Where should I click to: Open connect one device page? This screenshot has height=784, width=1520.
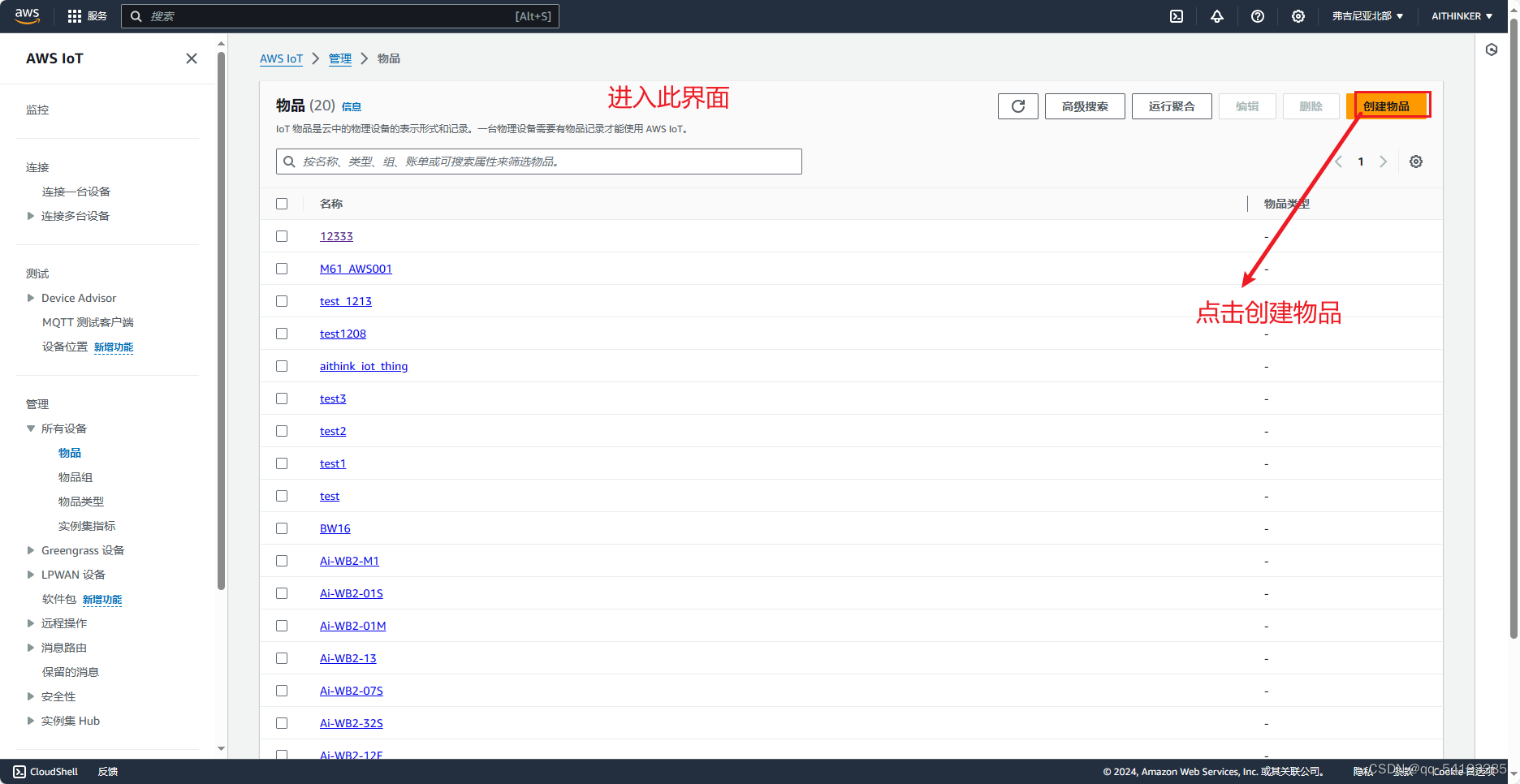point(76,192)
